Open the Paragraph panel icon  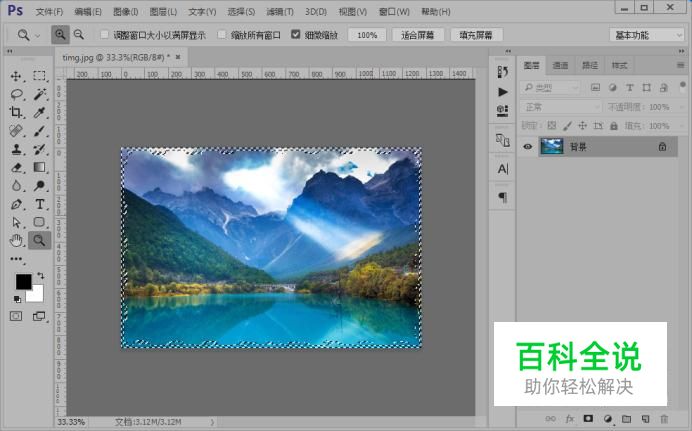point(503,197)
